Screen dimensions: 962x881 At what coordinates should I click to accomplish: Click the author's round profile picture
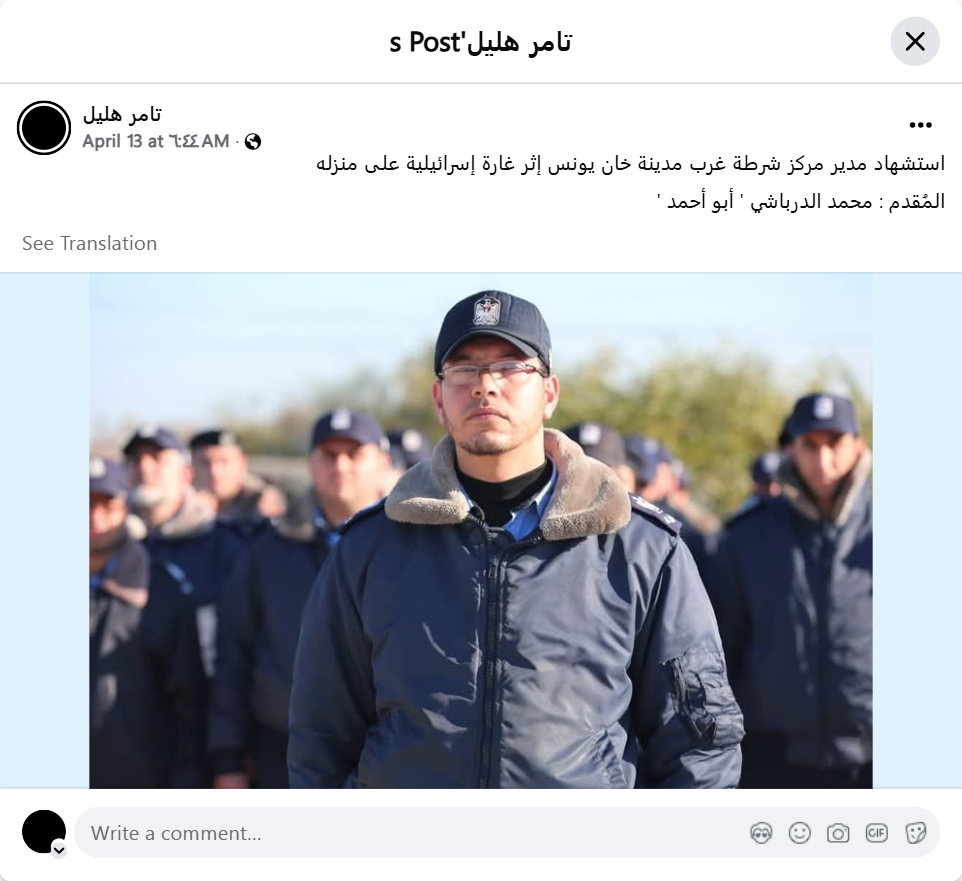(x=44, y=128)
